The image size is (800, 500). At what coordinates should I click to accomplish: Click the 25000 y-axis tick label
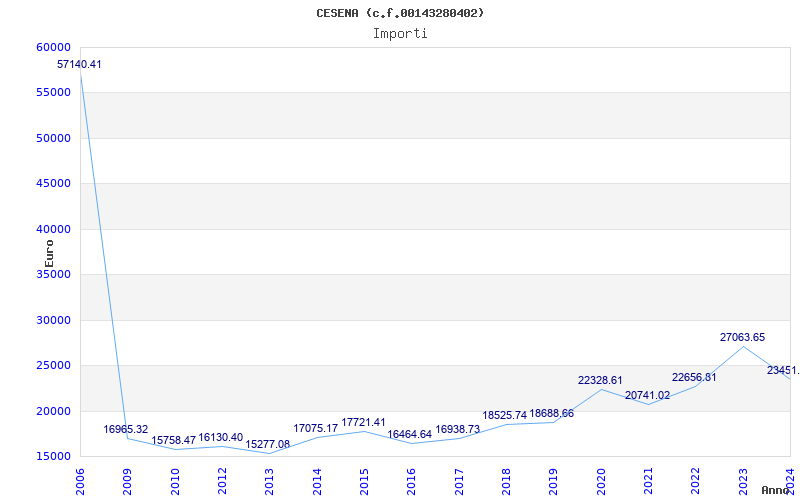tap(54, 365)
